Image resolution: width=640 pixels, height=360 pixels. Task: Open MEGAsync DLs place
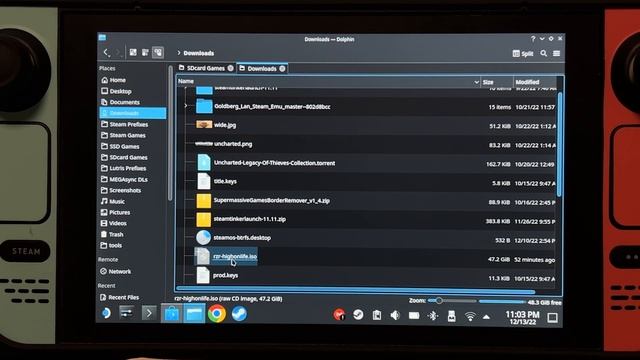click(124, 179)
